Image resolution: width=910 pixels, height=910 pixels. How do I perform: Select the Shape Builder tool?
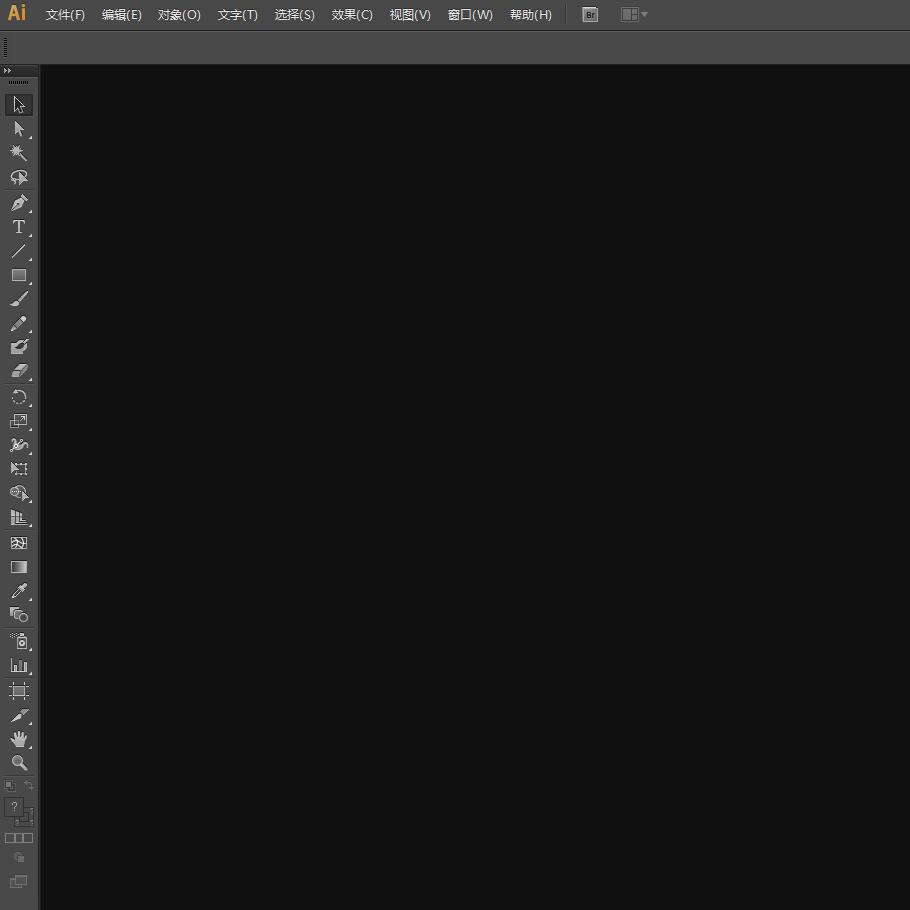click(x=19, y=493)
